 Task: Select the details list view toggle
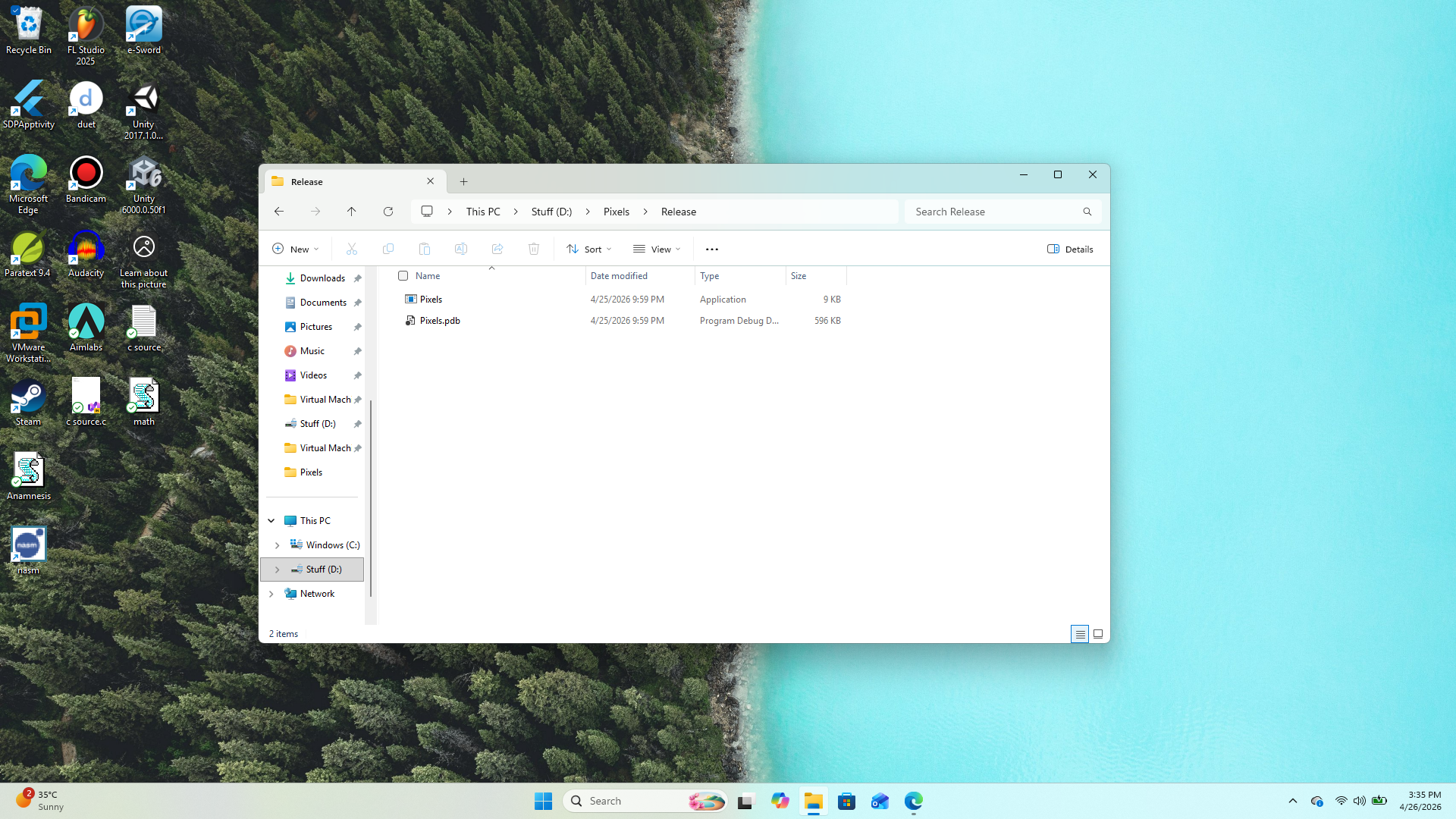[1080, 634]
